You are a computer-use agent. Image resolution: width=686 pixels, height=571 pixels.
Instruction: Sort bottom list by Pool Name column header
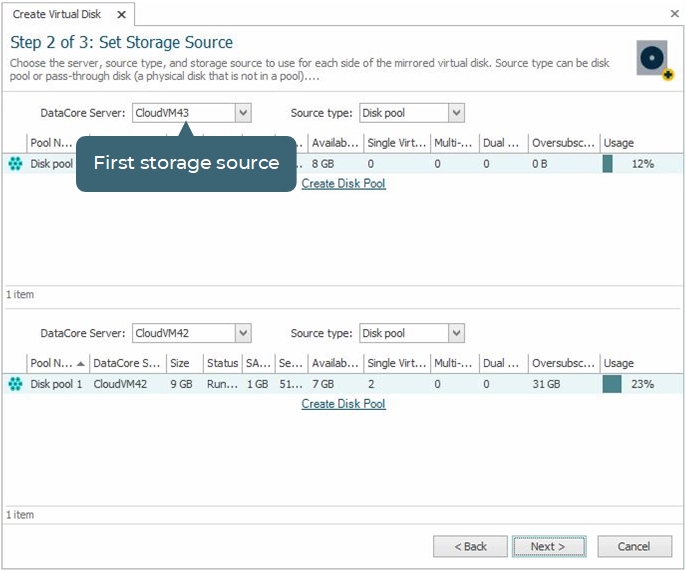52,363
